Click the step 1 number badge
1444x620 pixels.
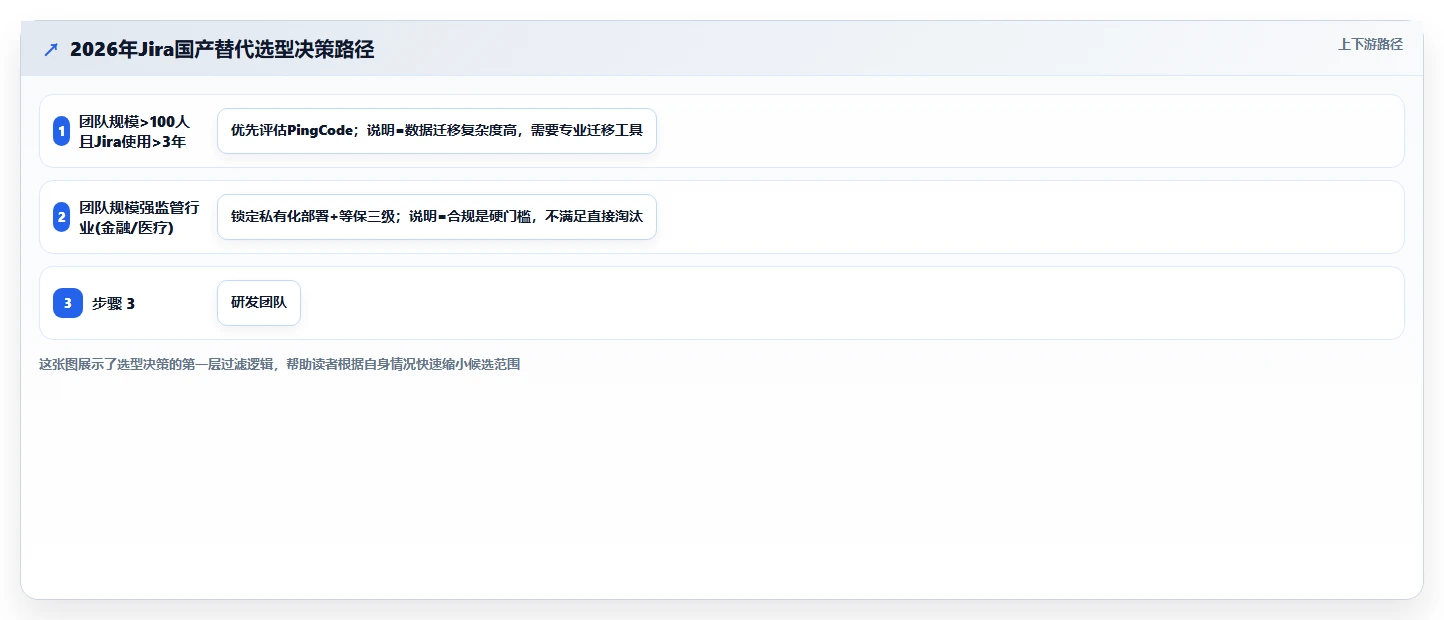coord(61,131)
